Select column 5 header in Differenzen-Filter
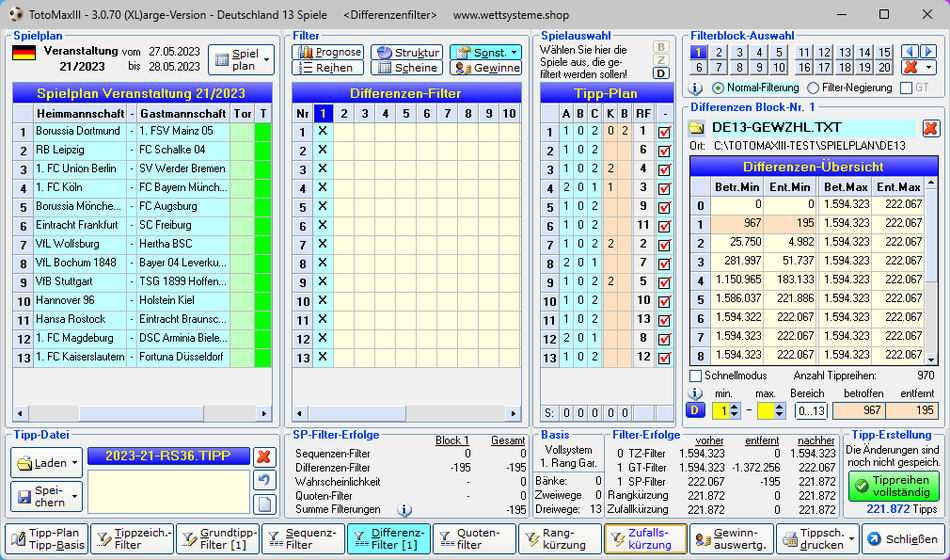950x560 pixels. pos(406,113)
